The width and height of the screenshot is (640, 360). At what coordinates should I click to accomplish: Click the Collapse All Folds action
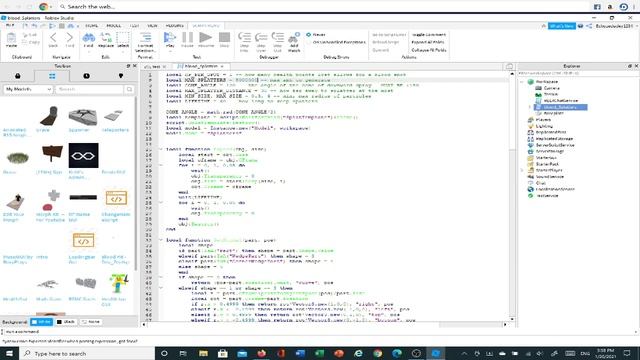429,50
